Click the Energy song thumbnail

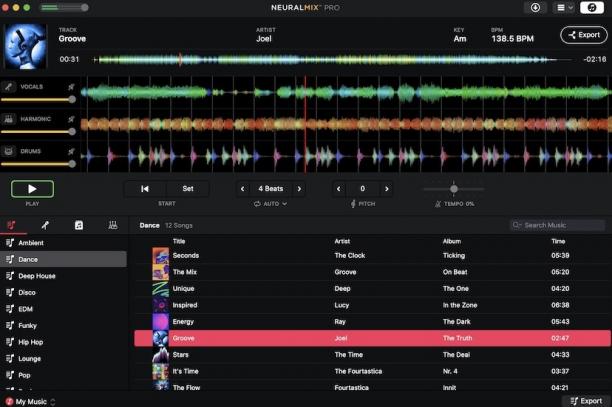[x=160, y=322]
